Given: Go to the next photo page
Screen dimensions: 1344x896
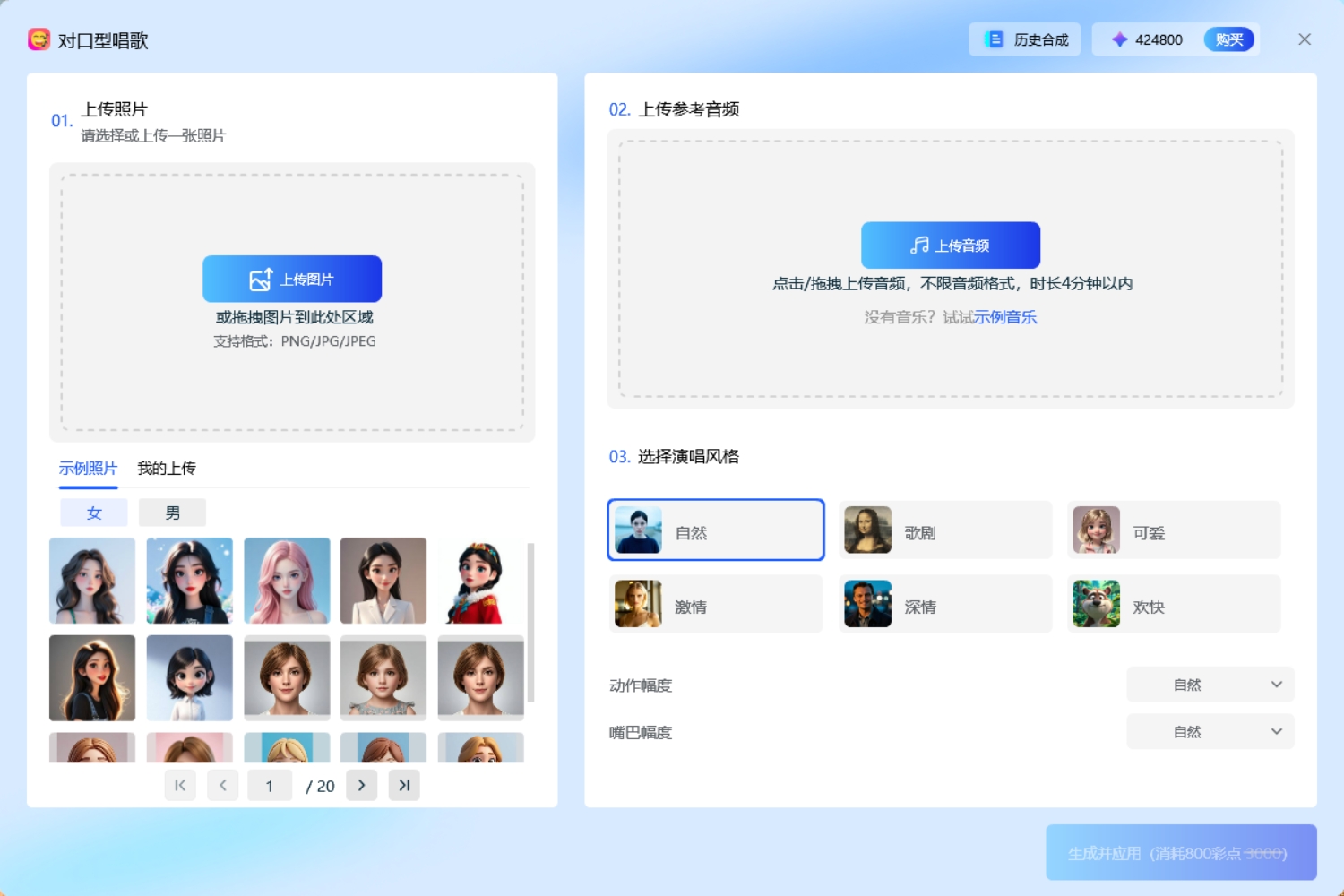Looking at the screenshot, I should pos(361,786).
